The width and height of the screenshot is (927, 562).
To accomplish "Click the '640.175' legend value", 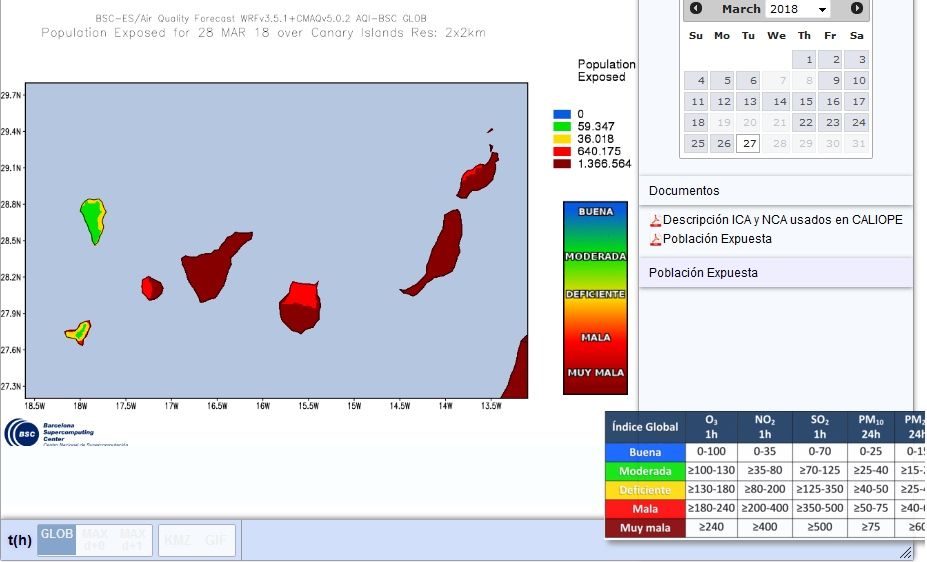I will [x=599, y=151].
